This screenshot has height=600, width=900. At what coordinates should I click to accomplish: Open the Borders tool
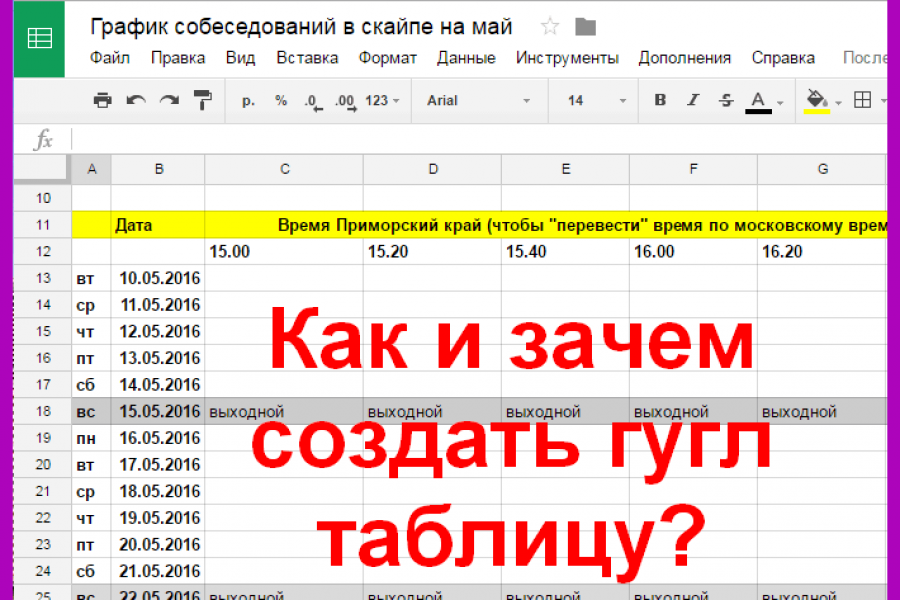tap(862, 100)
